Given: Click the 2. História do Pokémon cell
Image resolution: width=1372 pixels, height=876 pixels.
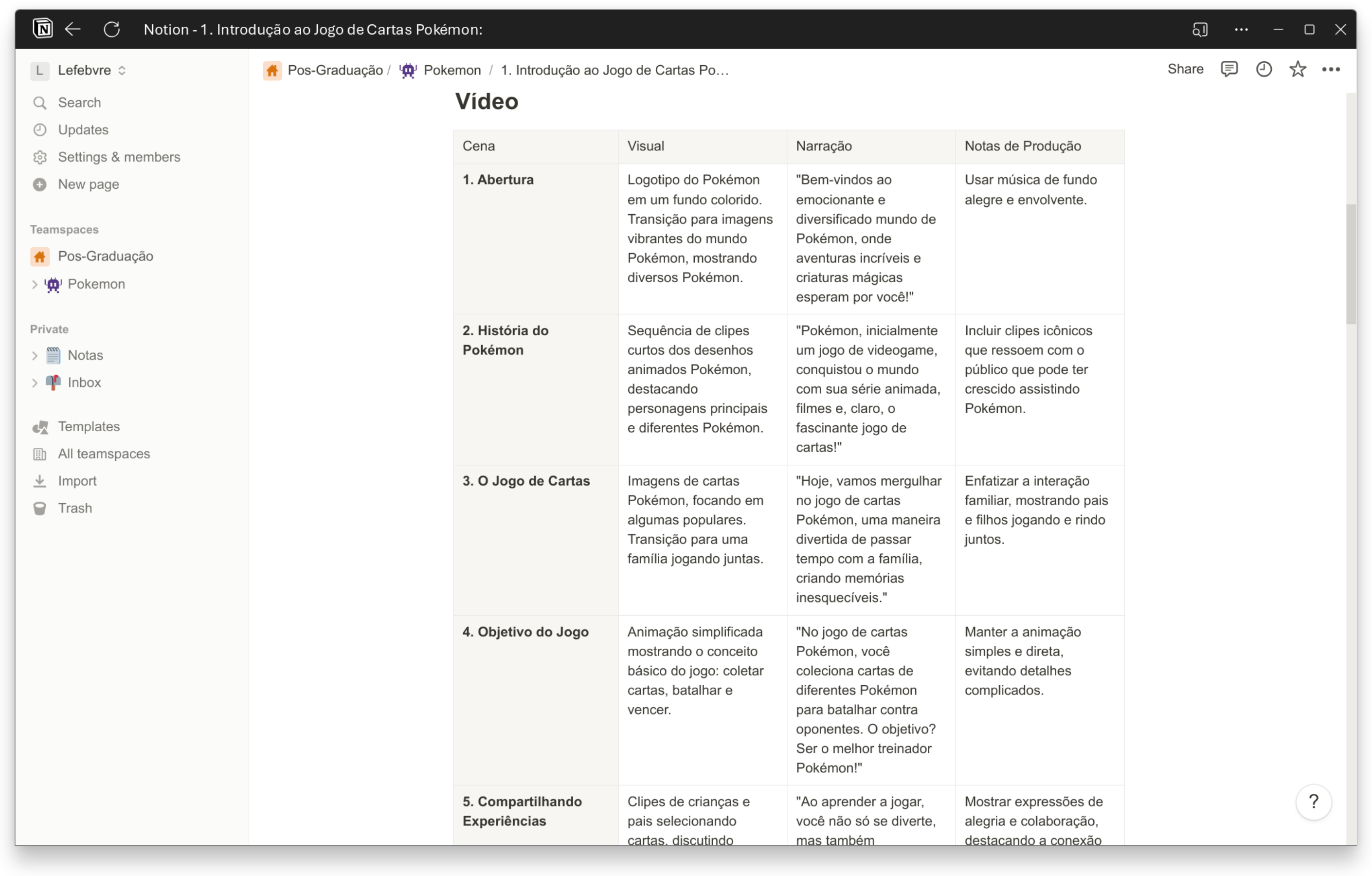Looking at the screenshot, I should click(x=536, y=389).
